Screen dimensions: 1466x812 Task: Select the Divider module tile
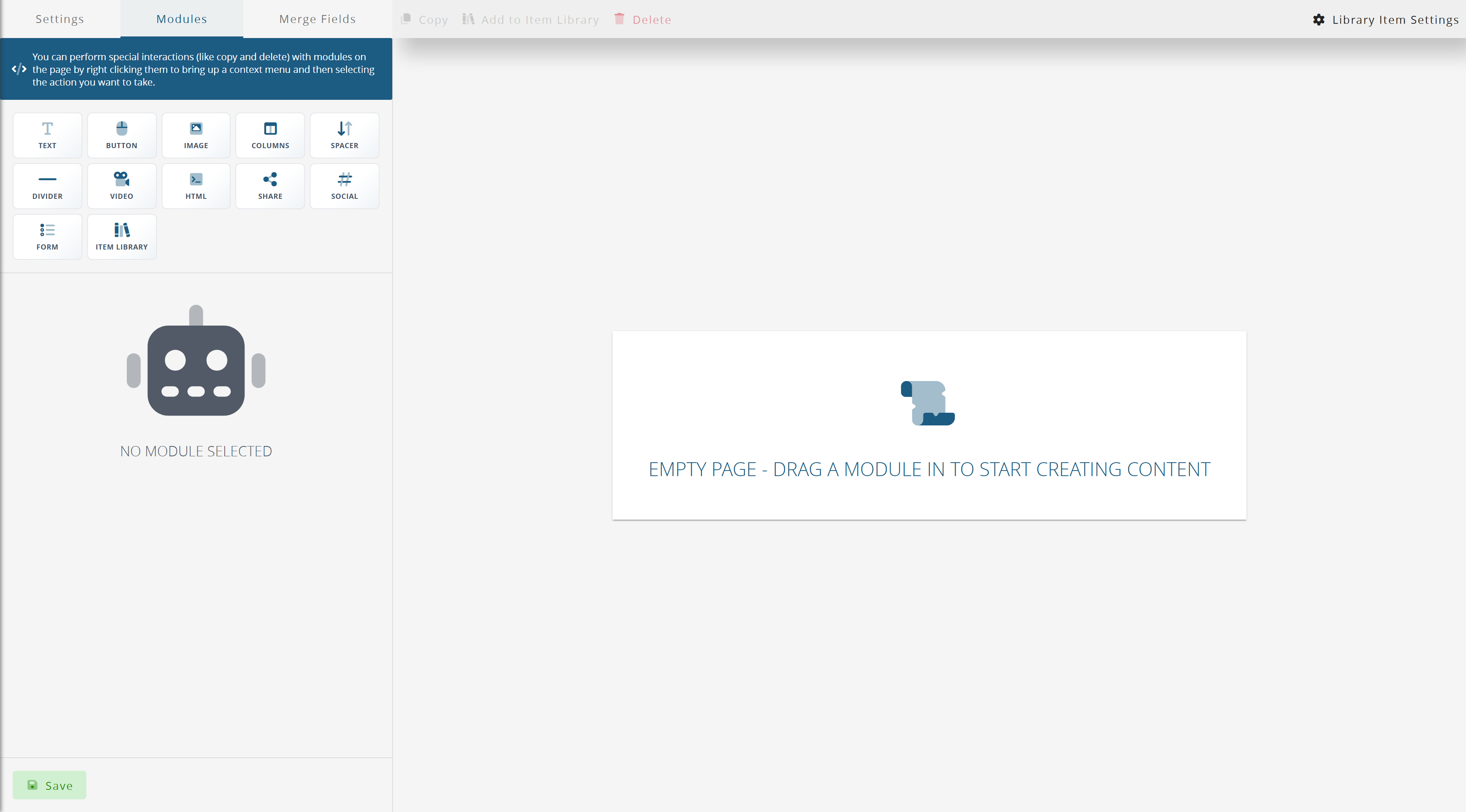47,186
